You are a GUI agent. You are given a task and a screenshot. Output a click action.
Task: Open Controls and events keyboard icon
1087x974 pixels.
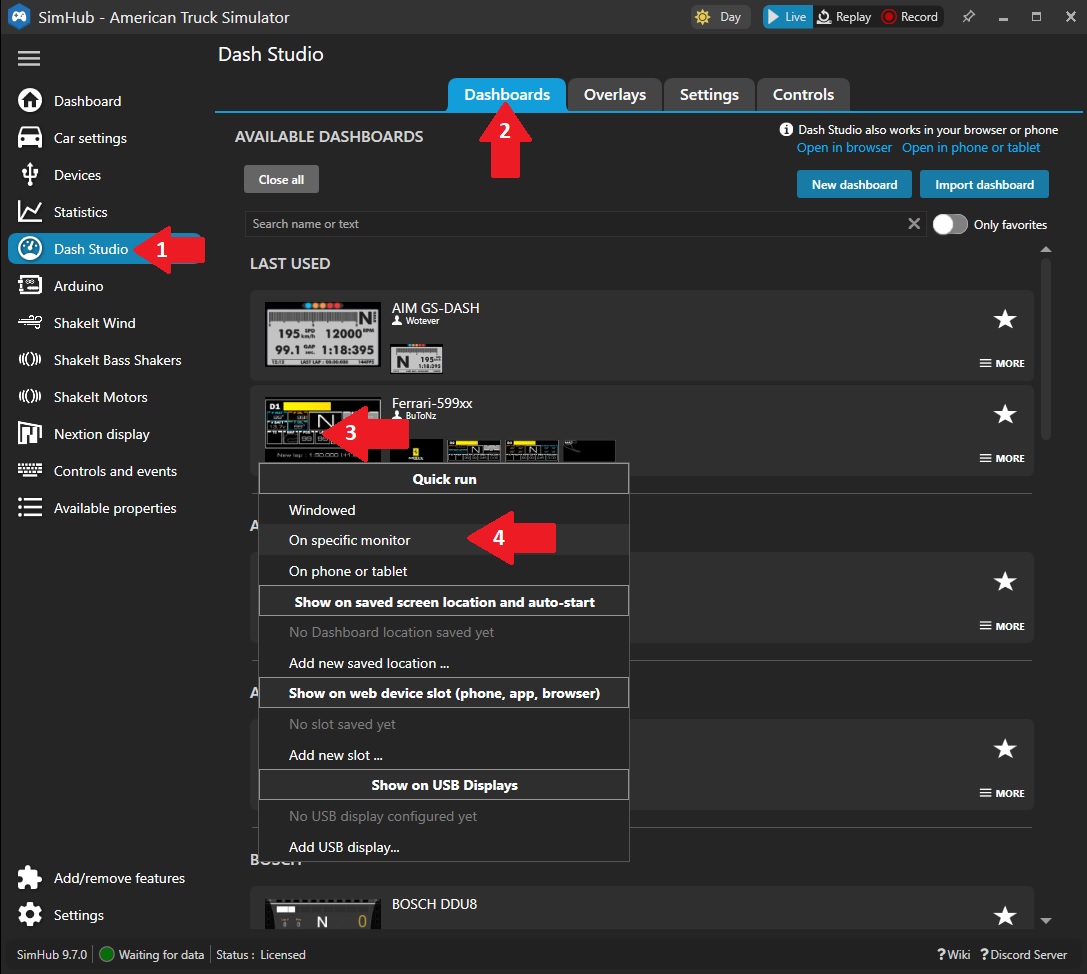pos(30,470)
